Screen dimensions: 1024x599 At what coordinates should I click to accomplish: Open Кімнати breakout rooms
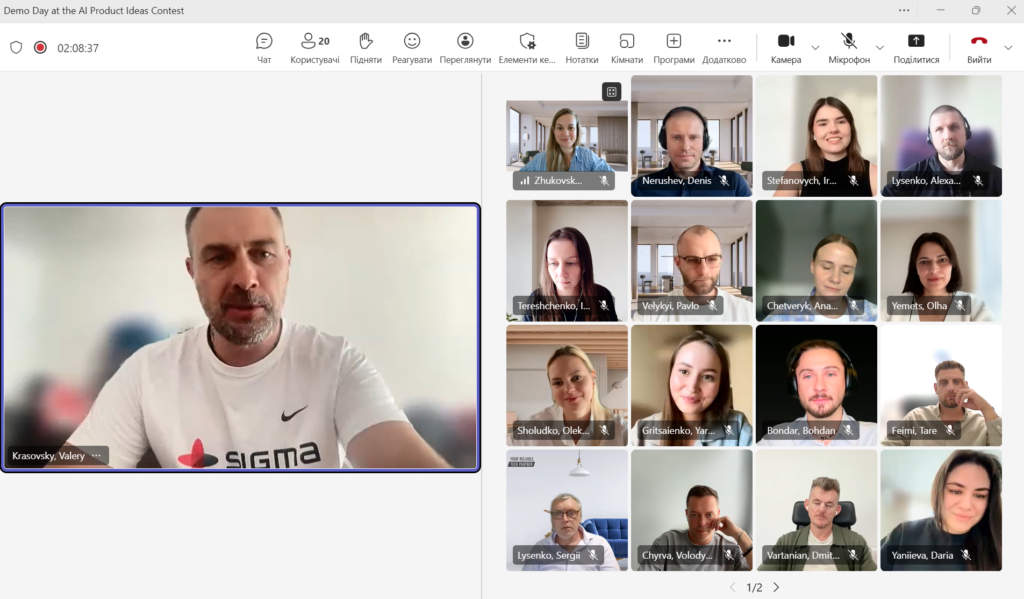tap(627, 48)
